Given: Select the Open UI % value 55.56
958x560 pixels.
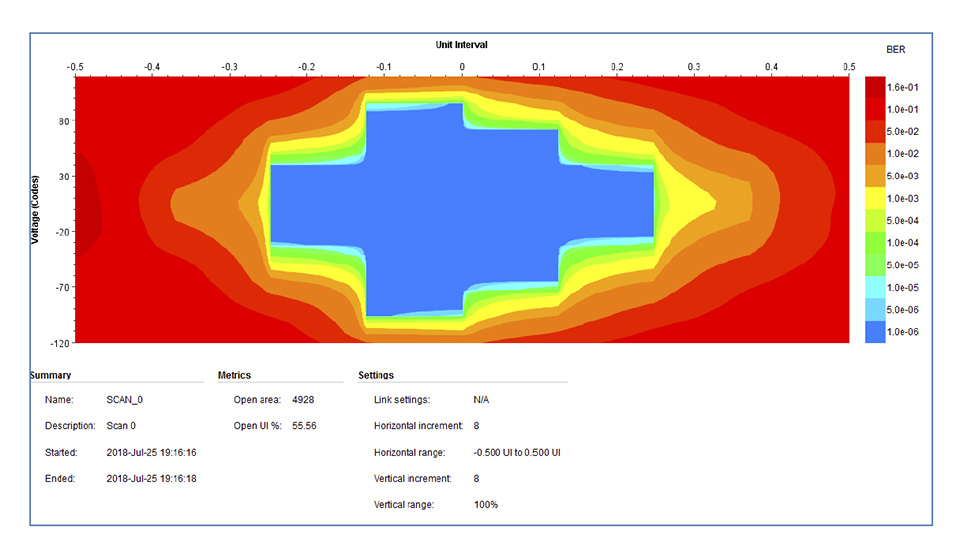Looking at the screenshot, I should coord(304,426).
